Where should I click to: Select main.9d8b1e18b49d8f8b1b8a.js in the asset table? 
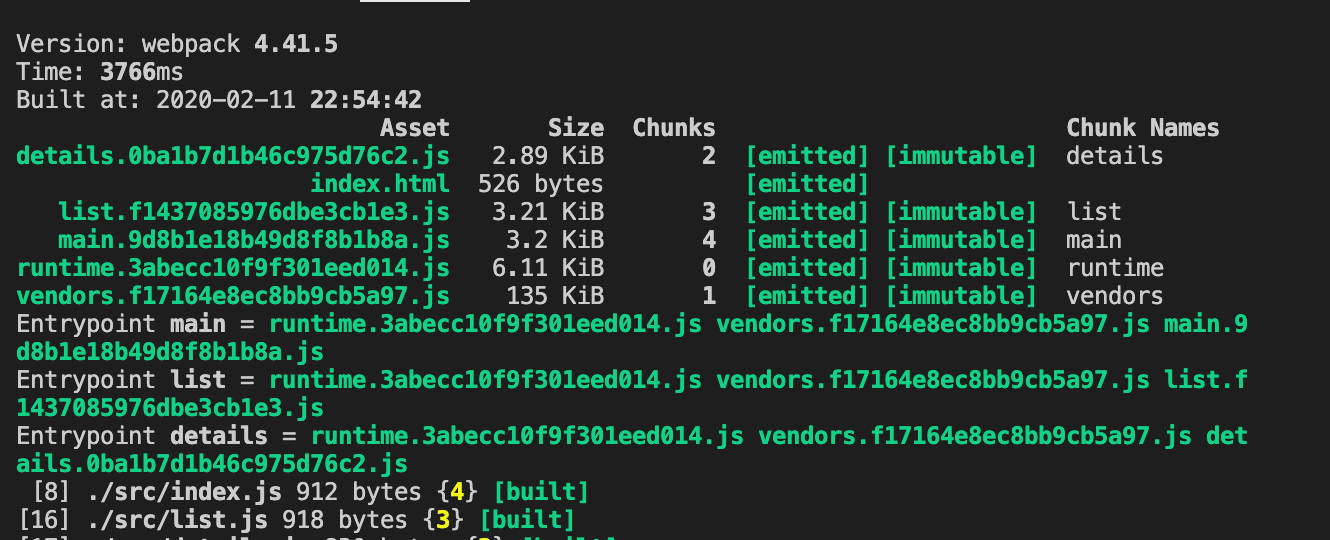254,240
